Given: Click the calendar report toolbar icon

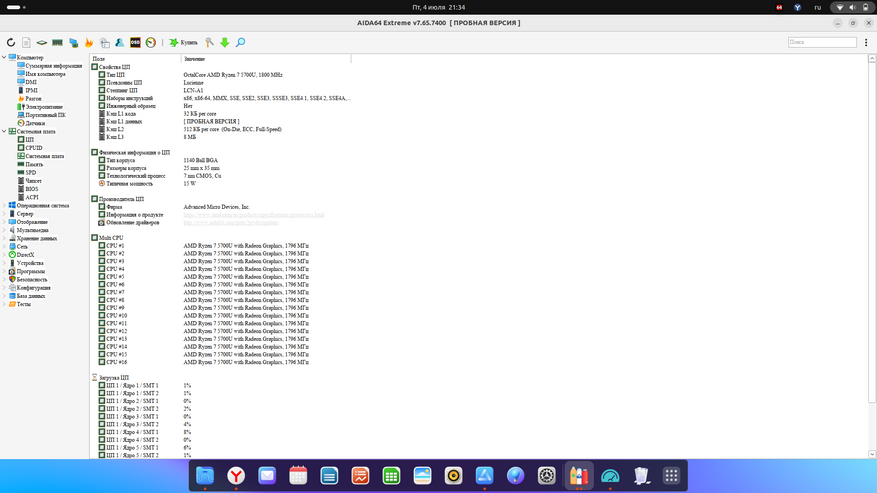Looking at the screenshot, I should [105, 43].
